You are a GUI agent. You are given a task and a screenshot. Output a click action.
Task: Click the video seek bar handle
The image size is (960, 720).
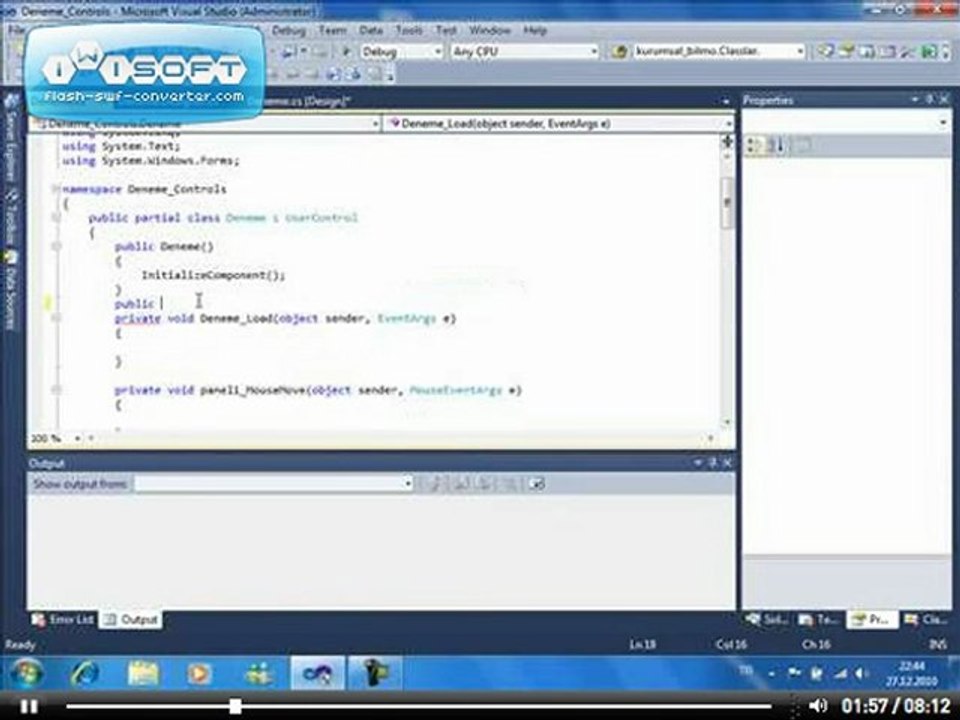pyautogui.click(x=235, y=706)
